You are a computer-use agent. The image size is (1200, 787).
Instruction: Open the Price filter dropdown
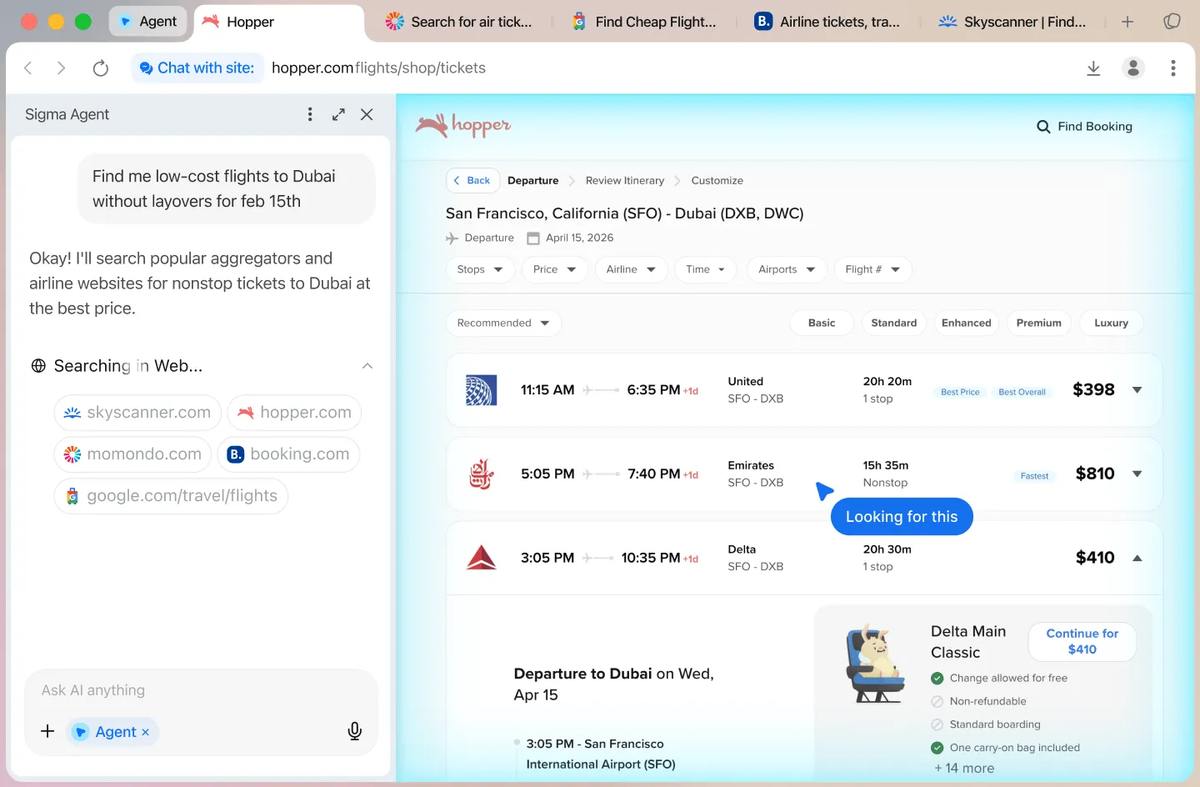click(555, 269)
